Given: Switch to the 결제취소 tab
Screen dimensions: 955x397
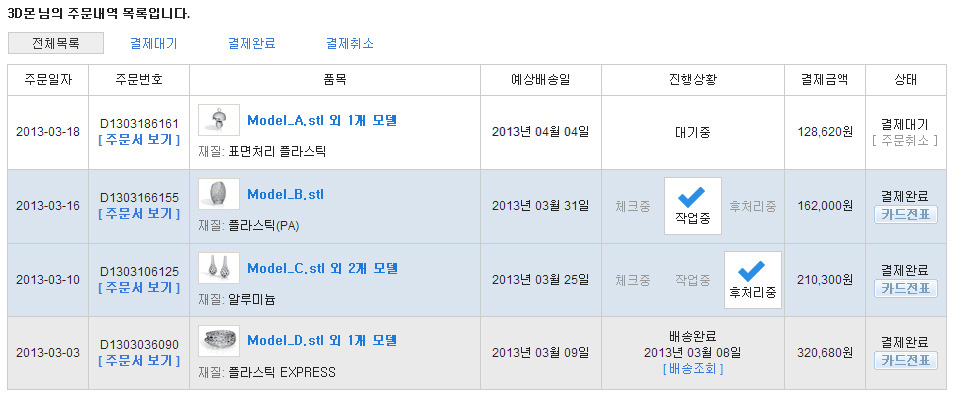Looking at the screenshot, I should pyautogui.click(x=350, y=43).
